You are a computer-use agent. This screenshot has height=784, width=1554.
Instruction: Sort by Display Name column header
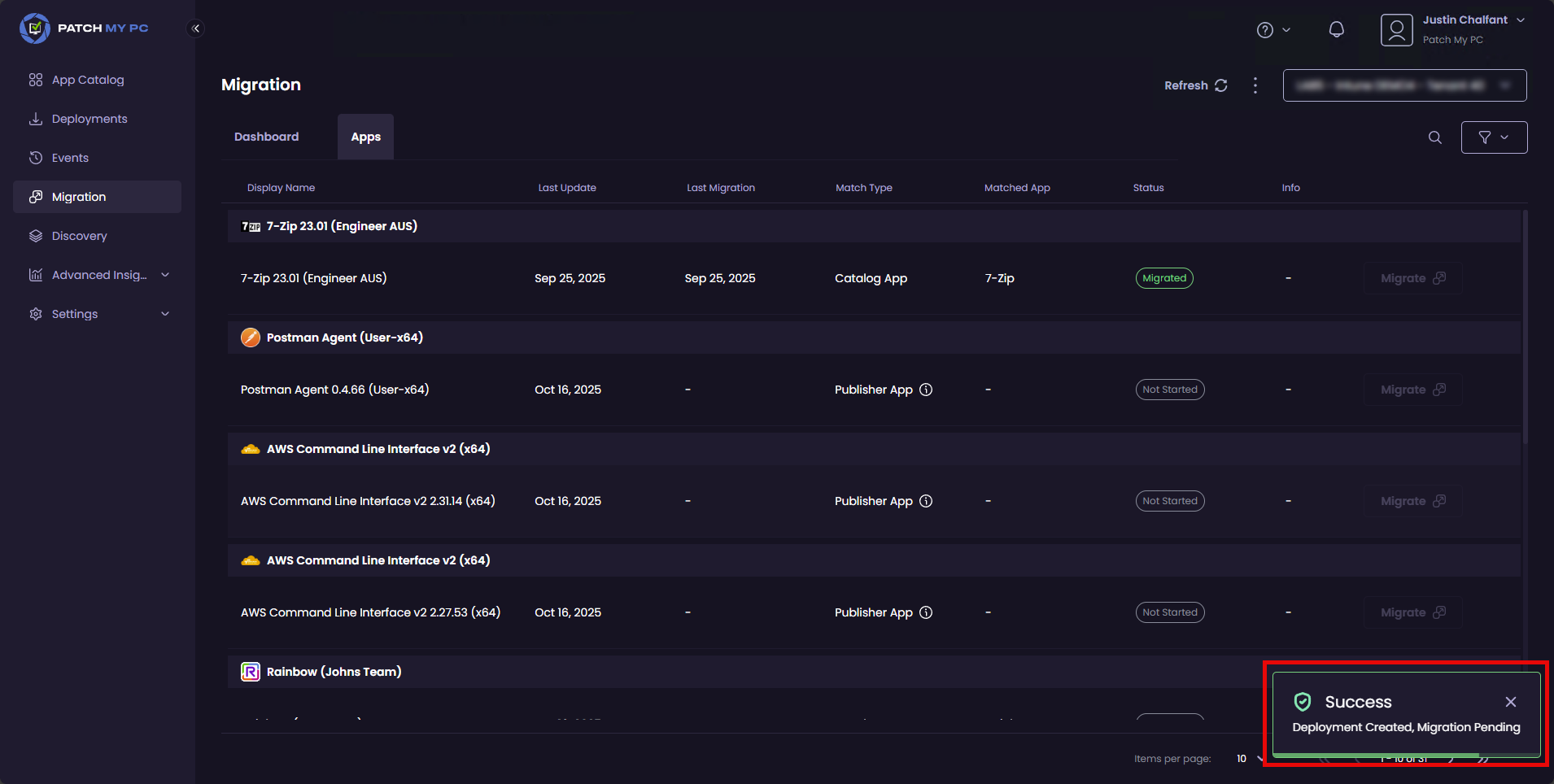[281, 188]
